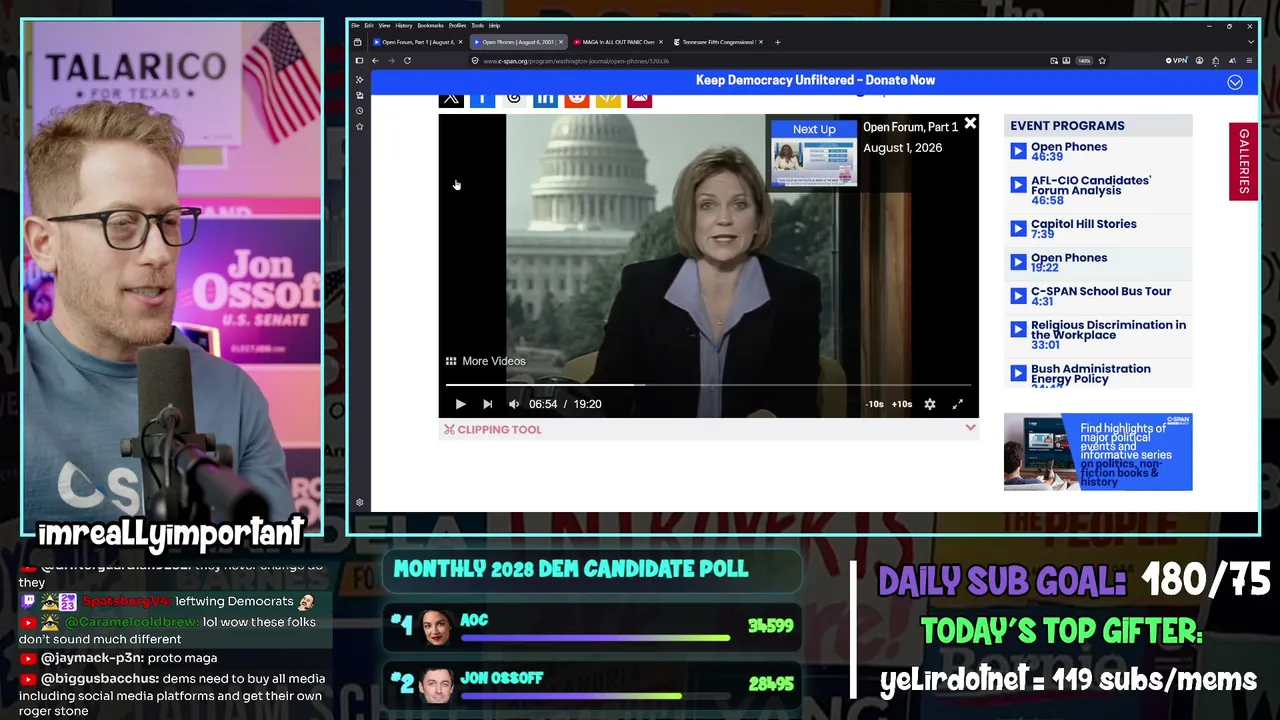Bookmark this page with the star
The width and height of the screenshot is (1280, 720).
(x=1102, y=61)
